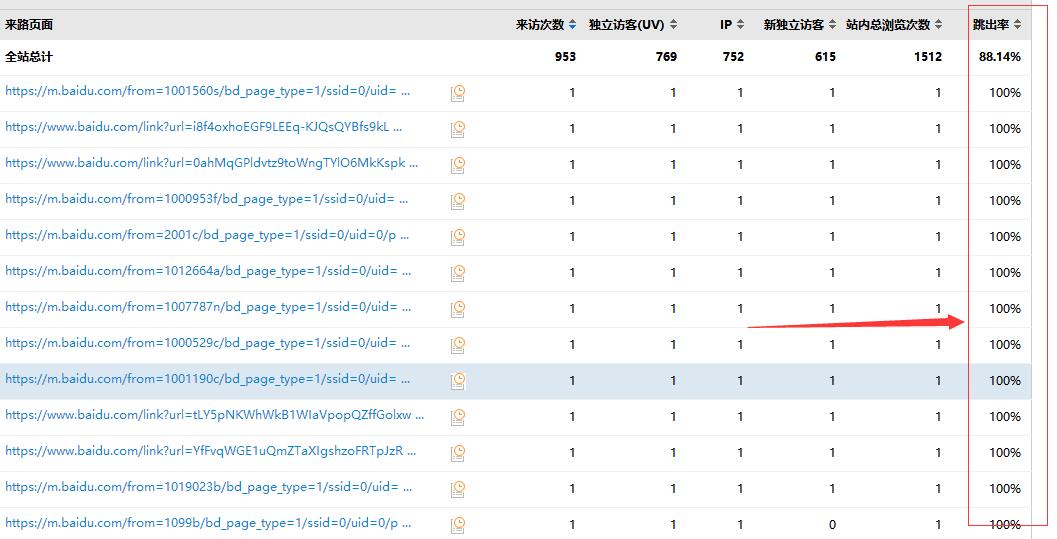Click the 来路页面 column header
The image size is (1057, 539).
(29, 25)
